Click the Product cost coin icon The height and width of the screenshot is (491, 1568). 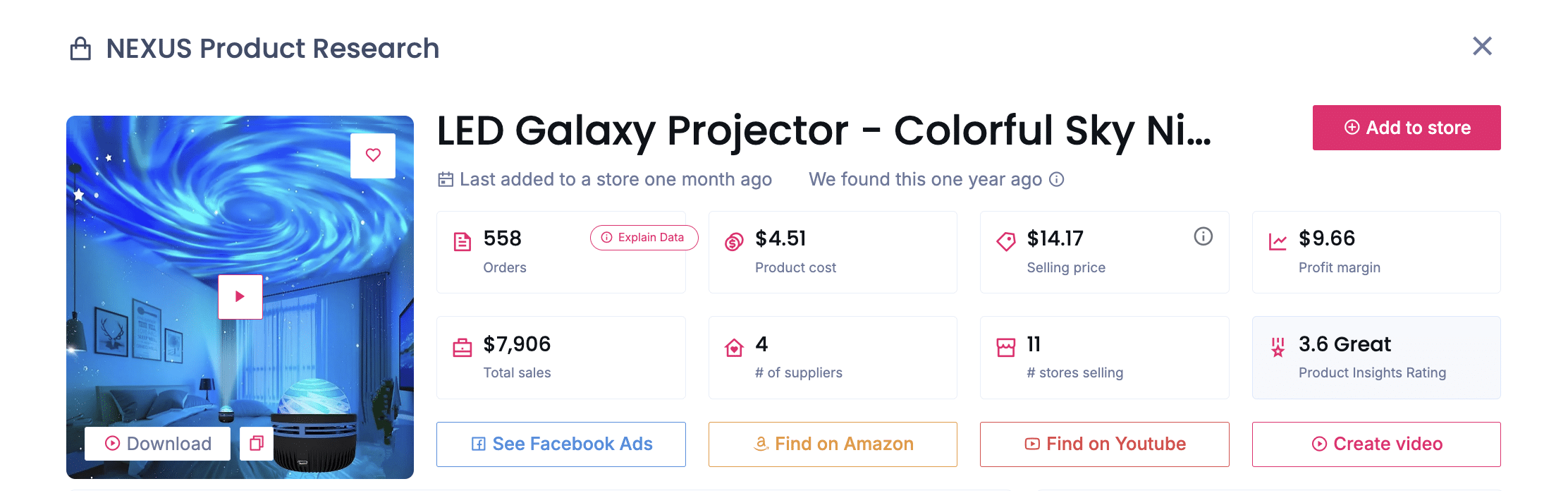pos(733,240)
